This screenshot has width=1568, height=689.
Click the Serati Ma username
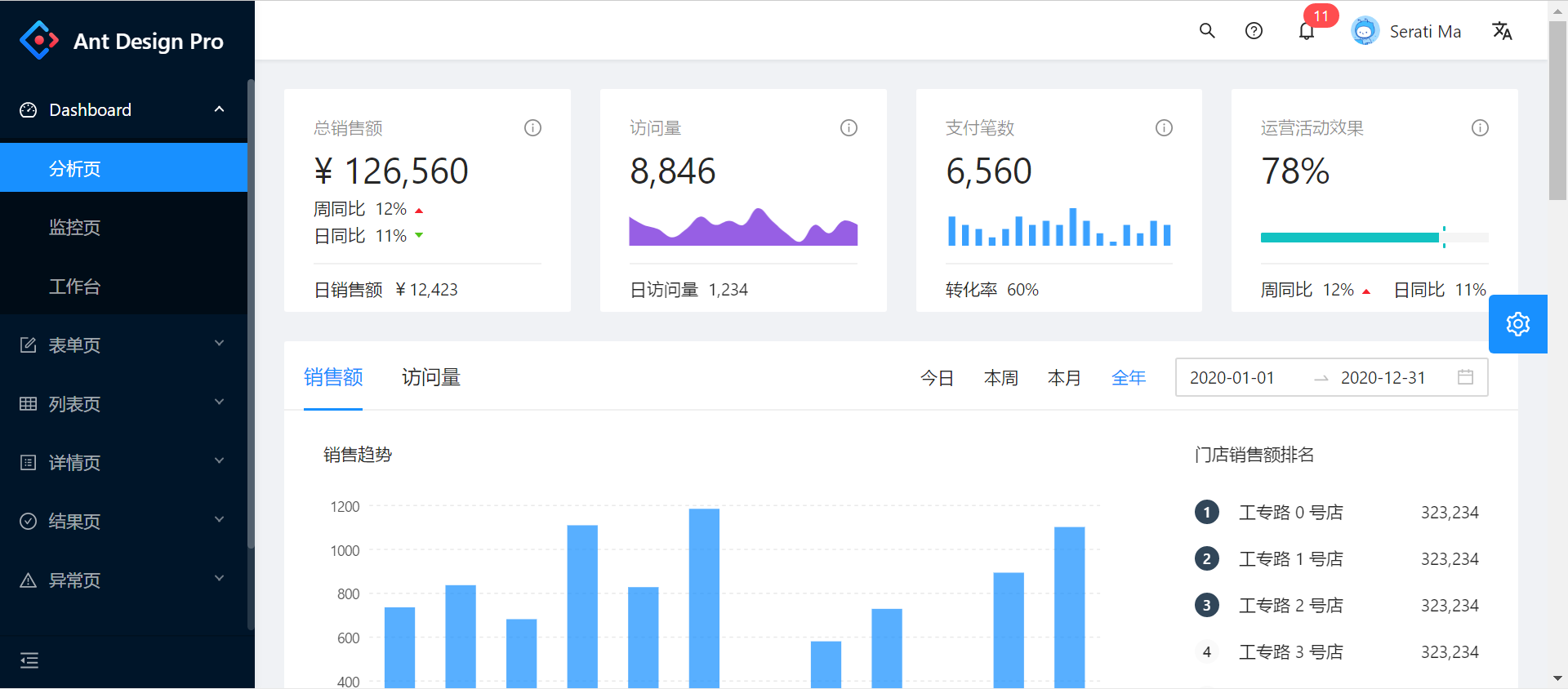point(1425,32)
